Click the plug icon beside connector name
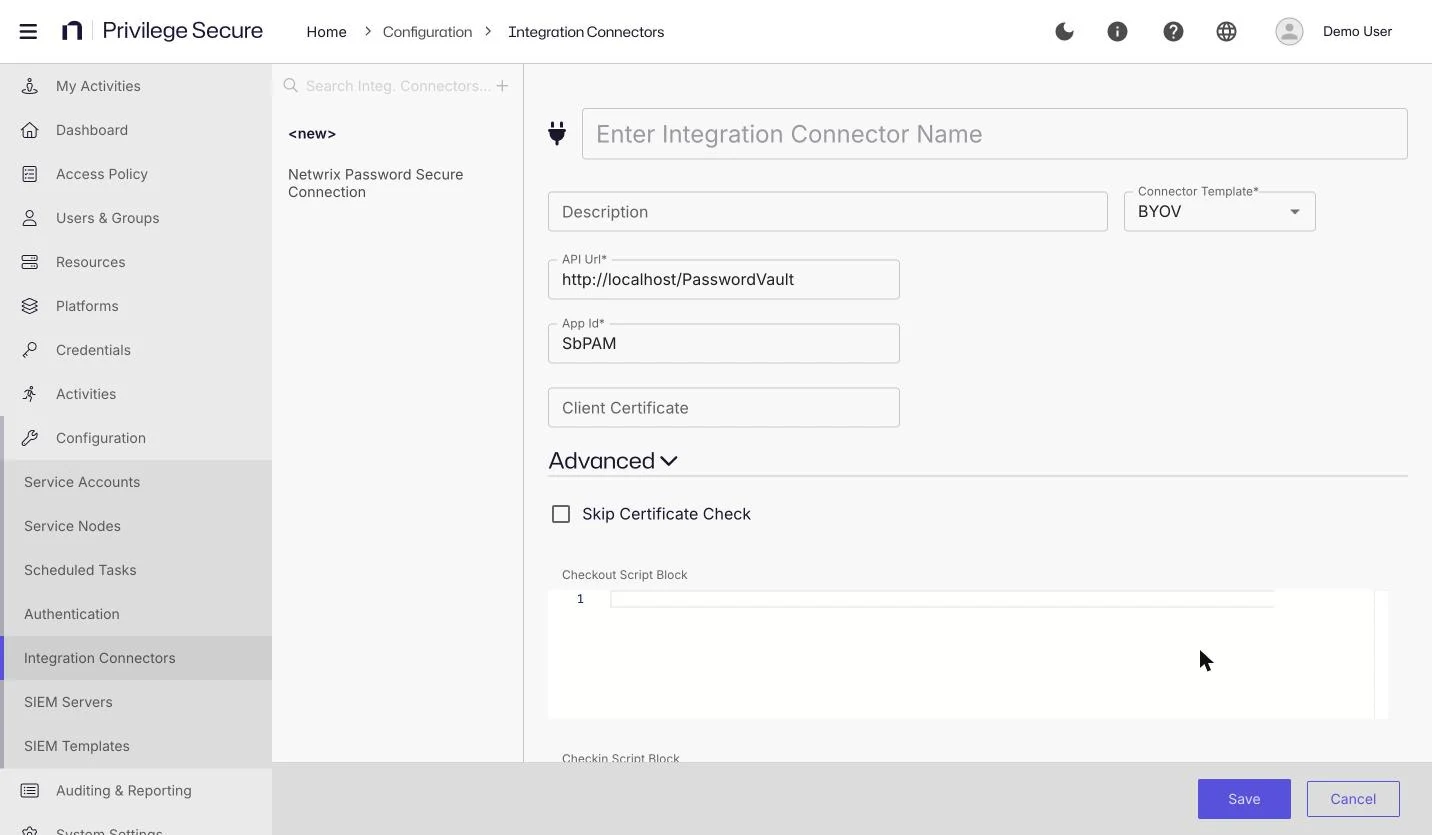Viewport: 1432px width, 835px height. coord(557,133)
